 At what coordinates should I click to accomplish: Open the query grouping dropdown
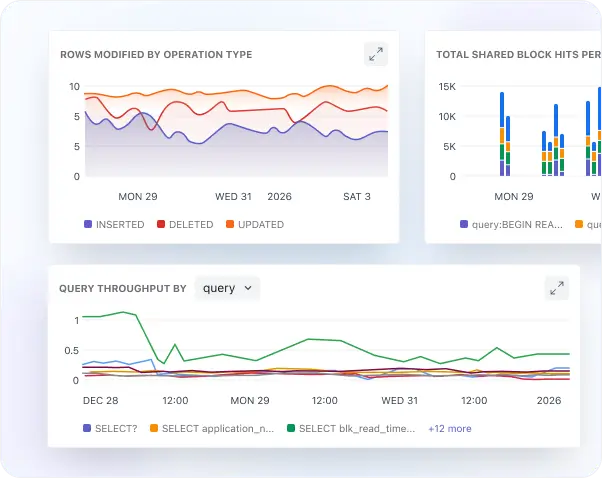[x=227, y=288]
